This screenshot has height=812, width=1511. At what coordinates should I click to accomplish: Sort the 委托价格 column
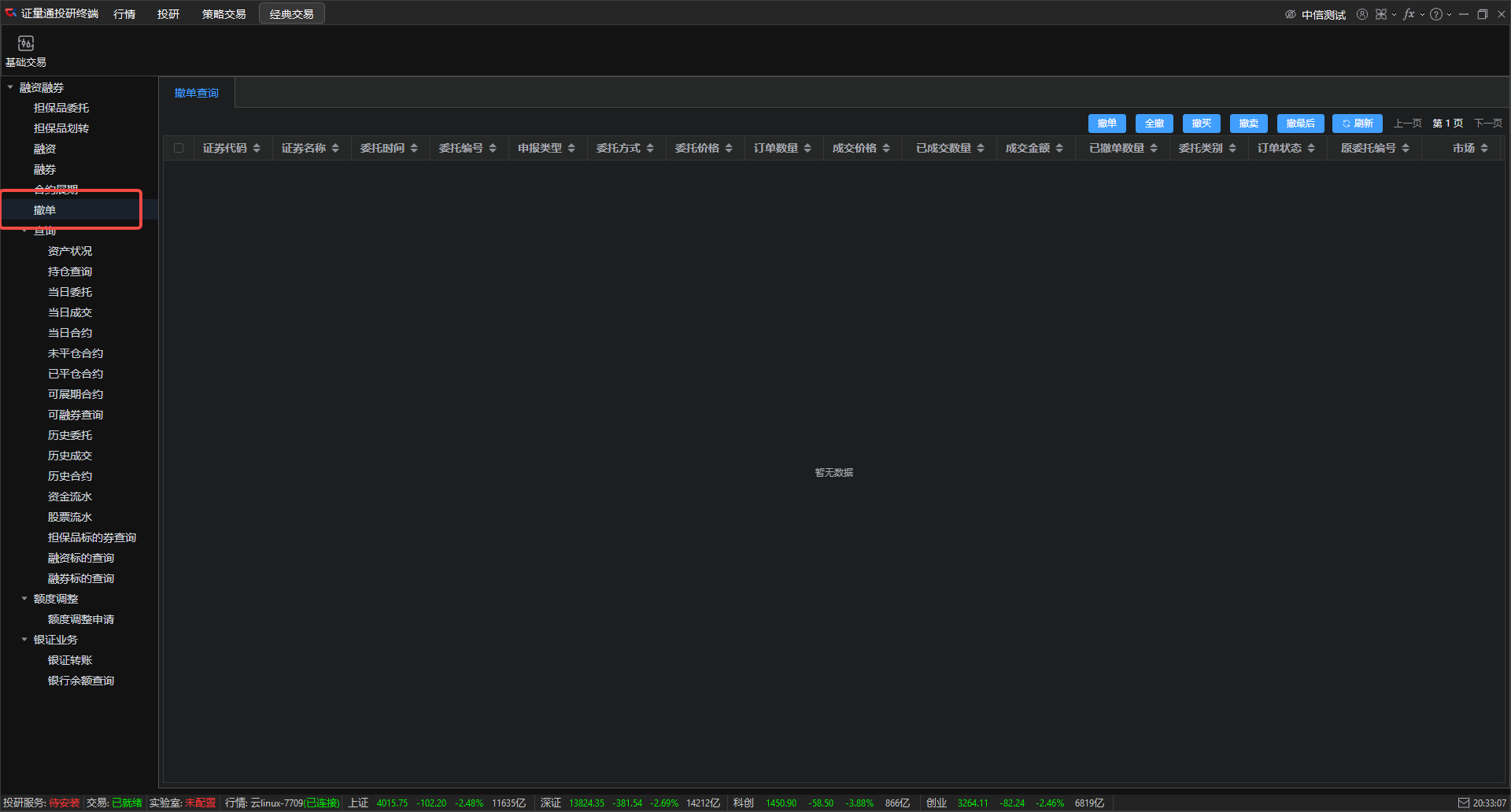point(729,148)
